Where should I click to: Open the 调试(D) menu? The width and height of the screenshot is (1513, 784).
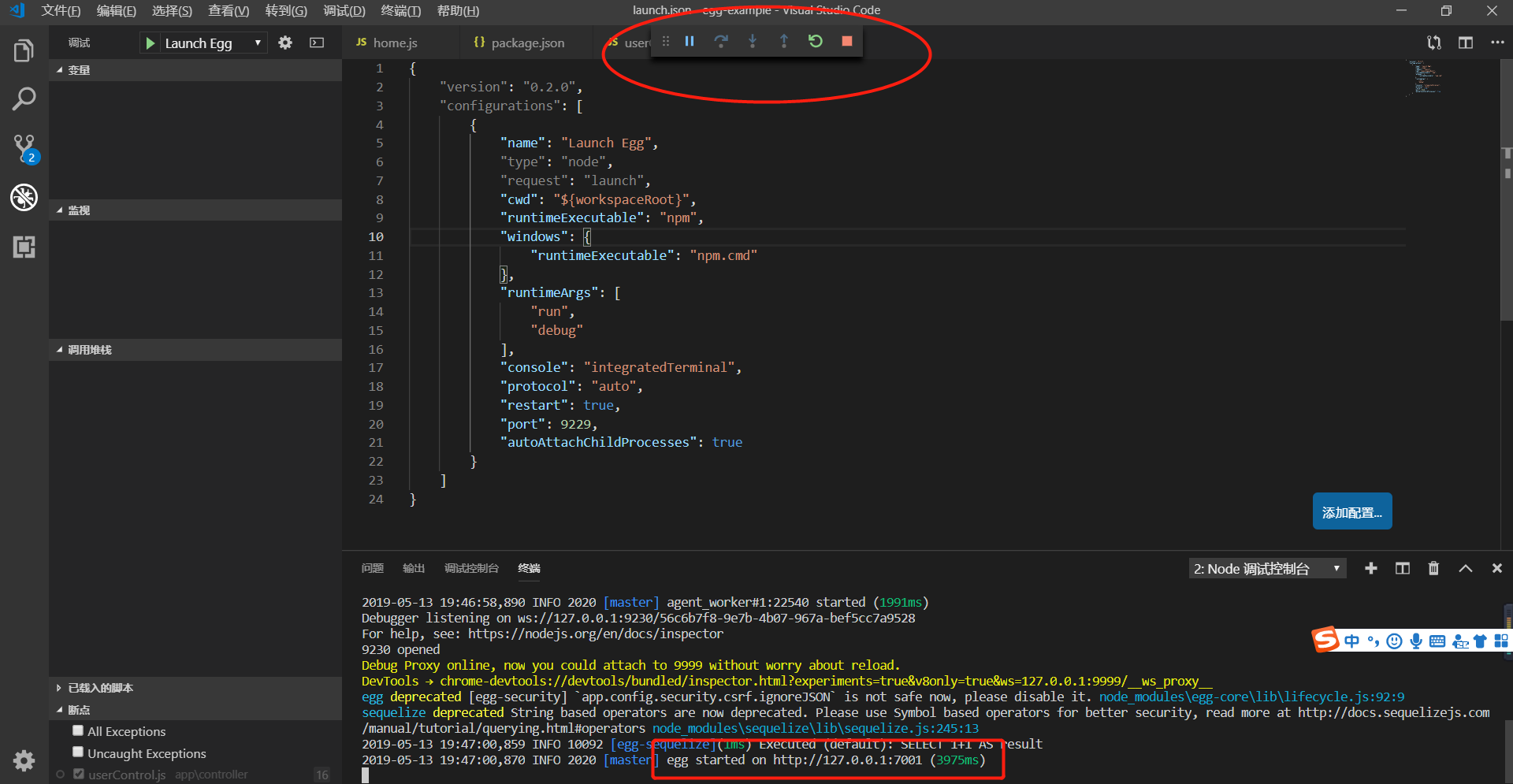[344, 11]
